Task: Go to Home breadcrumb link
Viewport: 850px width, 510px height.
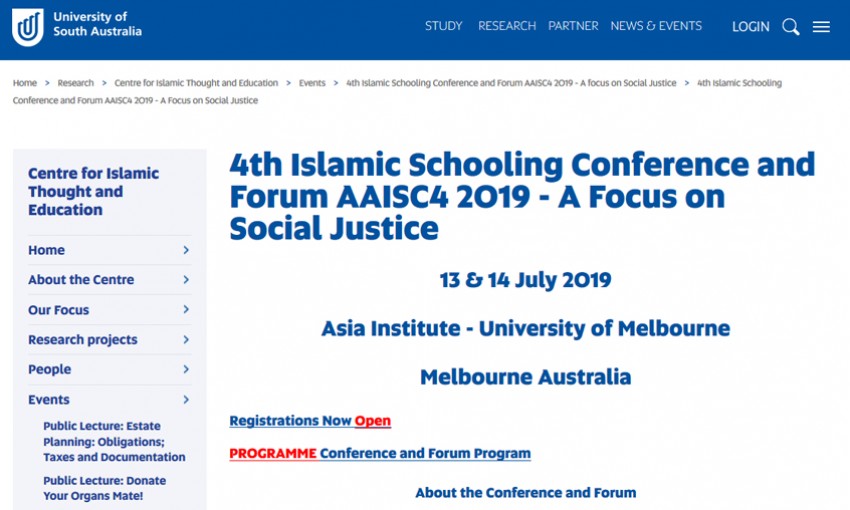Action: 25,83
